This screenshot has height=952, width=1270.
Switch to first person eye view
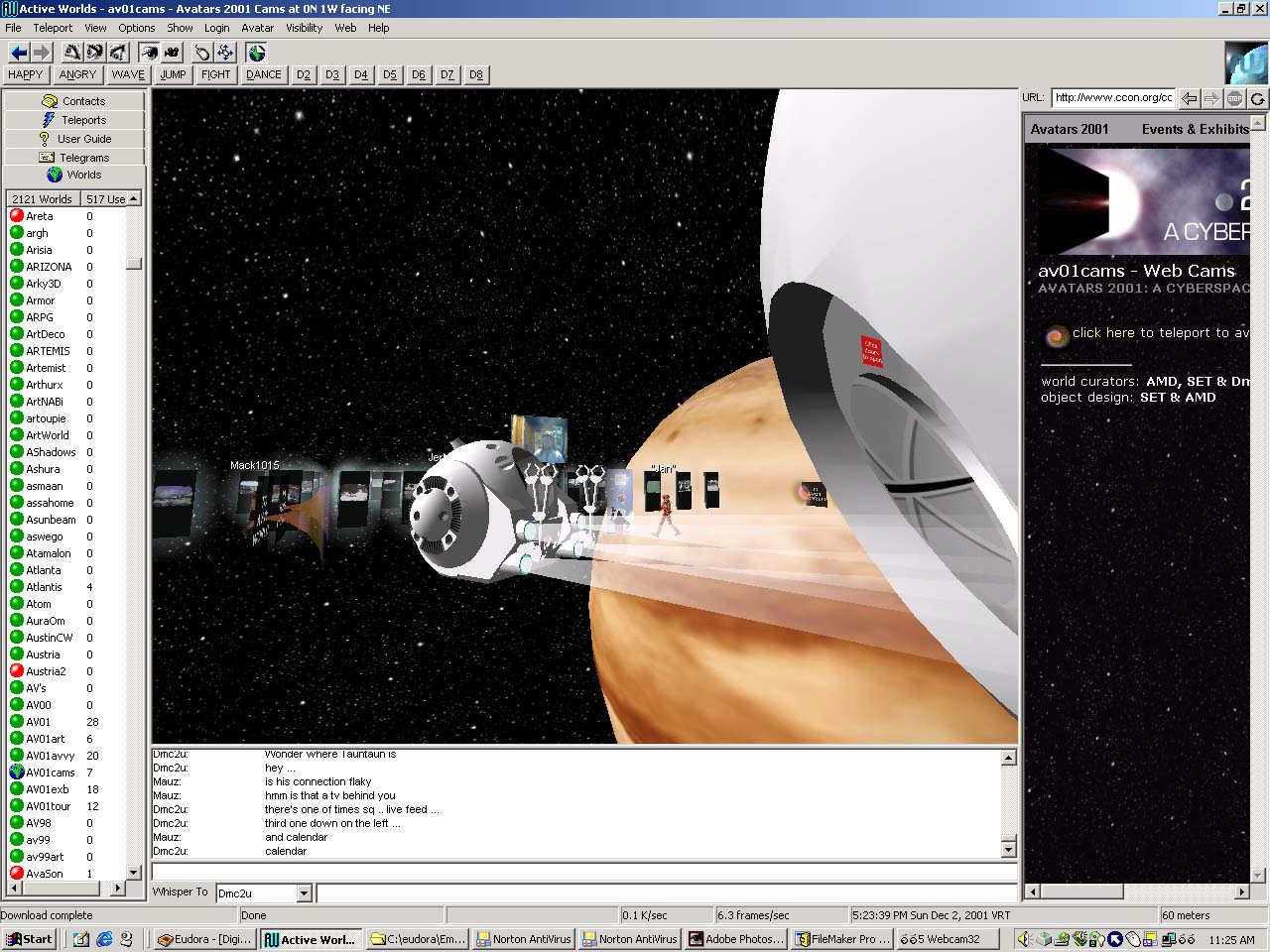[x=149, y=53]
